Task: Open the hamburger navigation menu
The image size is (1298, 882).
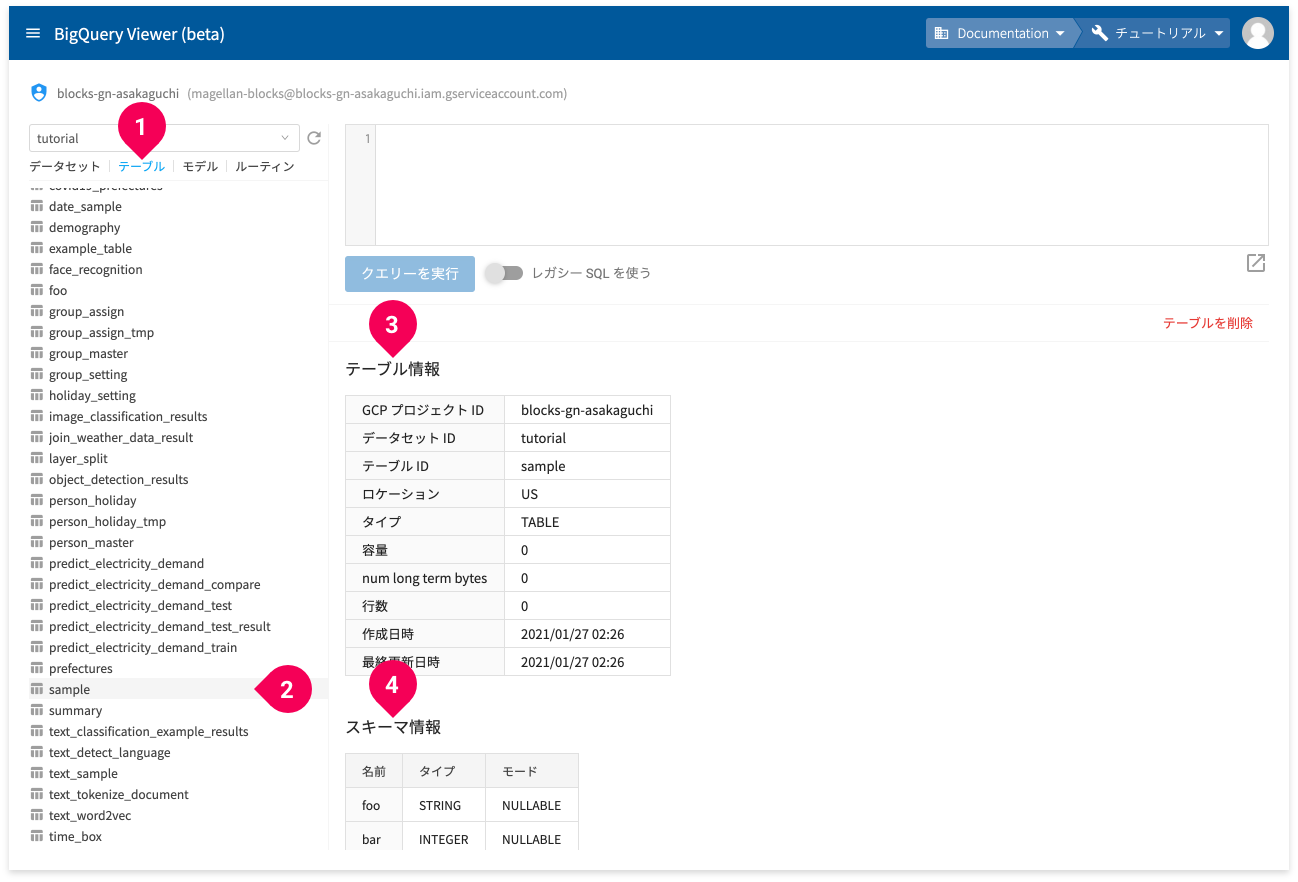Action: tap(33, 33)
